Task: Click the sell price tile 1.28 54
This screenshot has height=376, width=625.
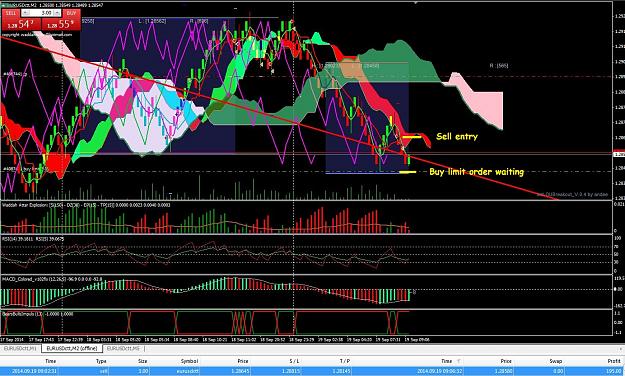Action: 21,24
